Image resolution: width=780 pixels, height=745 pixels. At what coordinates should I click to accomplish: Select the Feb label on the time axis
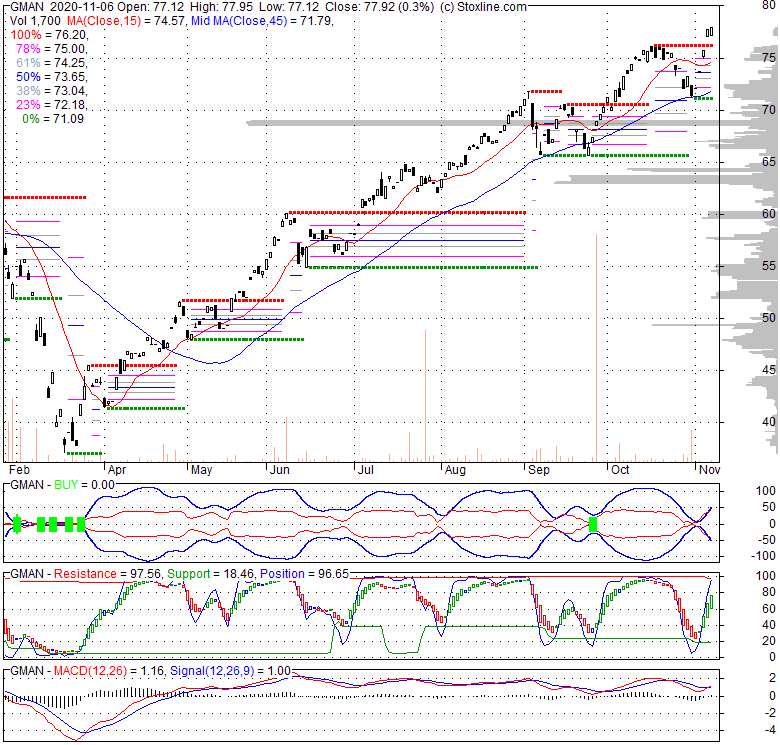[17, 468]
